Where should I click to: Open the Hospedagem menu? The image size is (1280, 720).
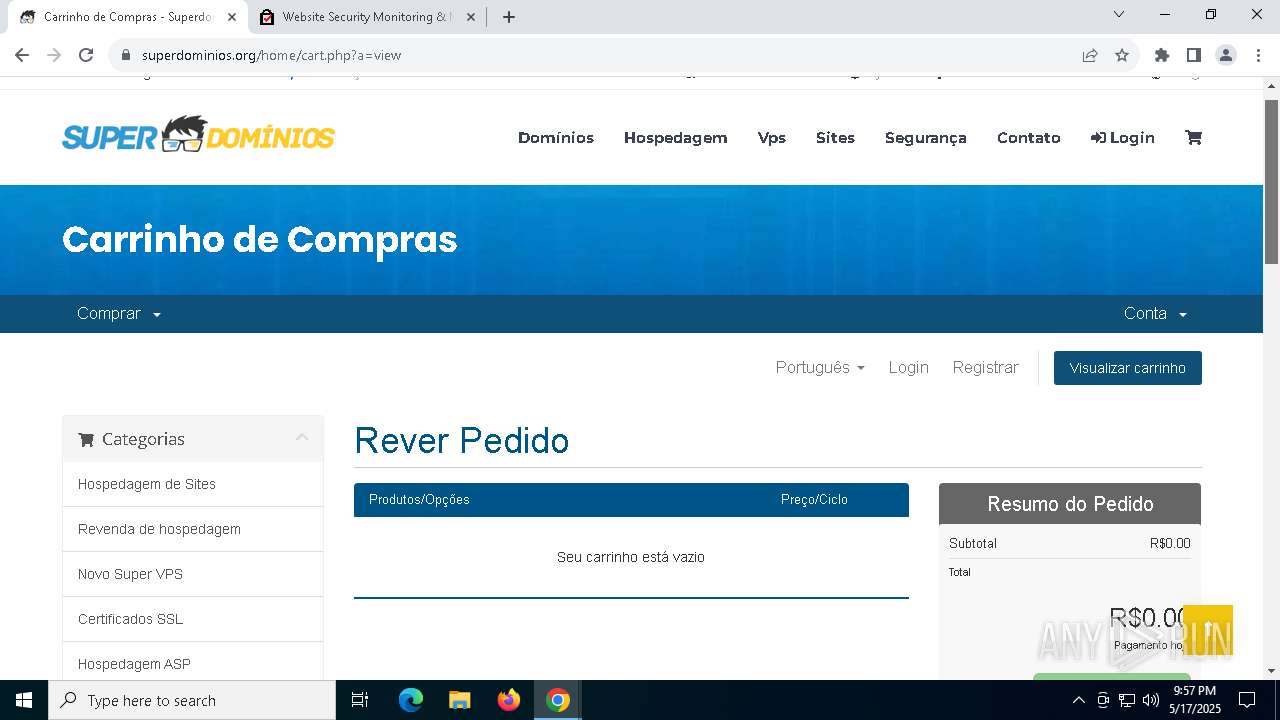click(676, 138)
